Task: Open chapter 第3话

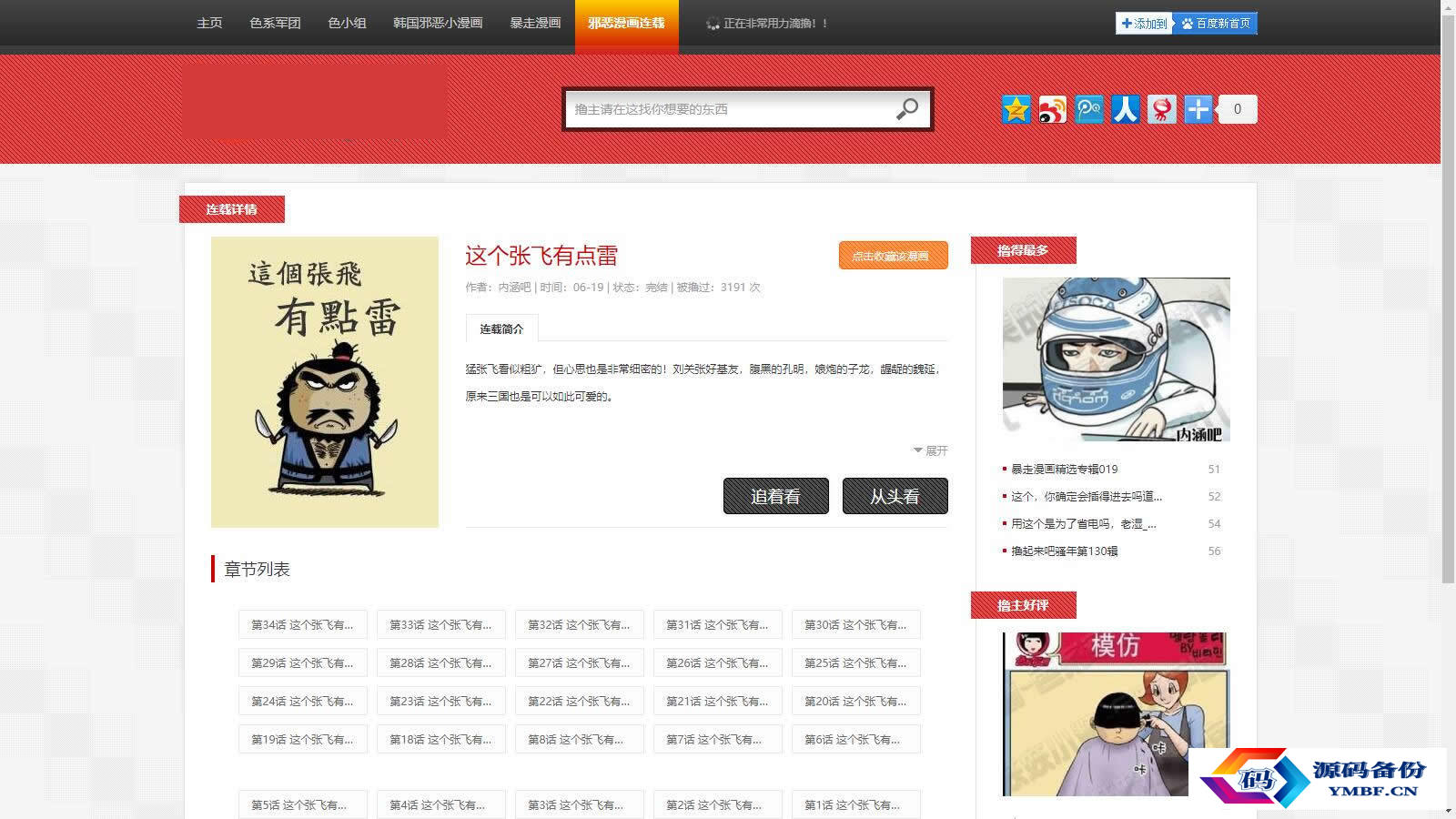Action: point(580,804)
